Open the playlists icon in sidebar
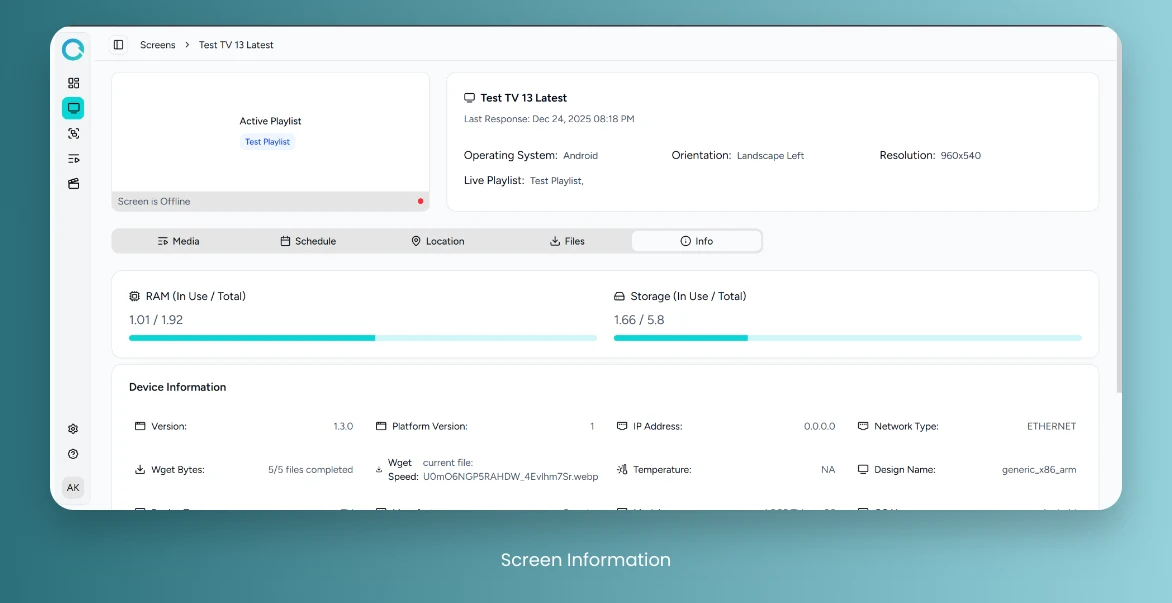The image size is (1172, 603). [x=73, y=158]
